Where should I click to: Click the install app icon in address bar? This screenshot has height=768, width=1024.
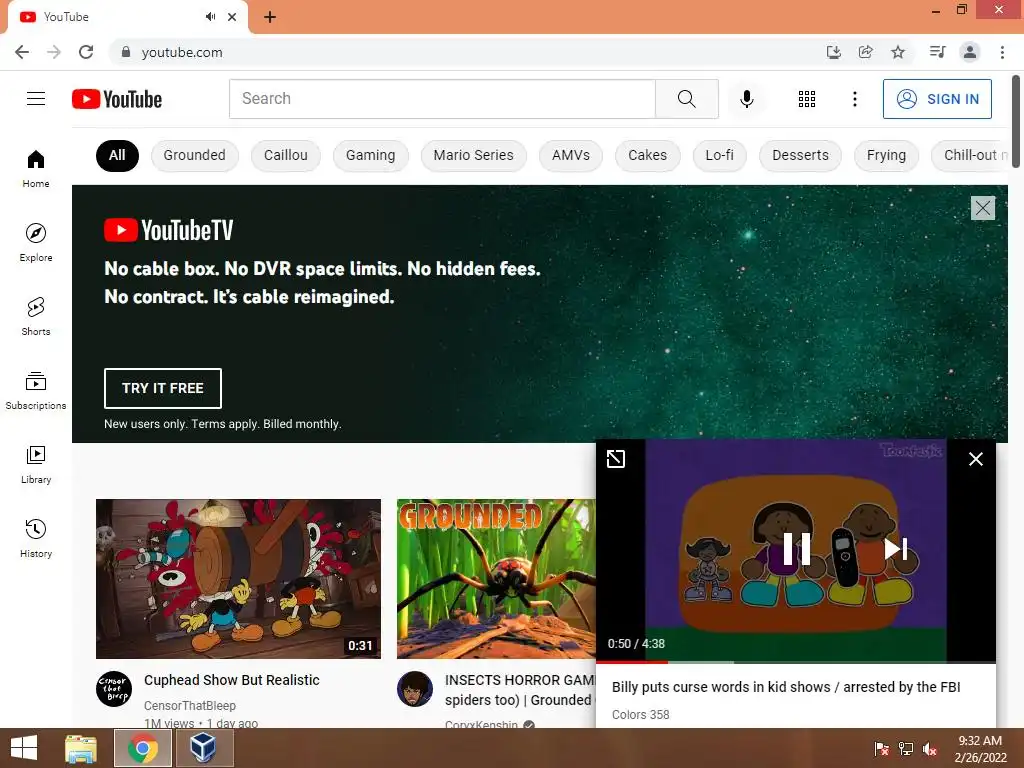tap(833, 52)
